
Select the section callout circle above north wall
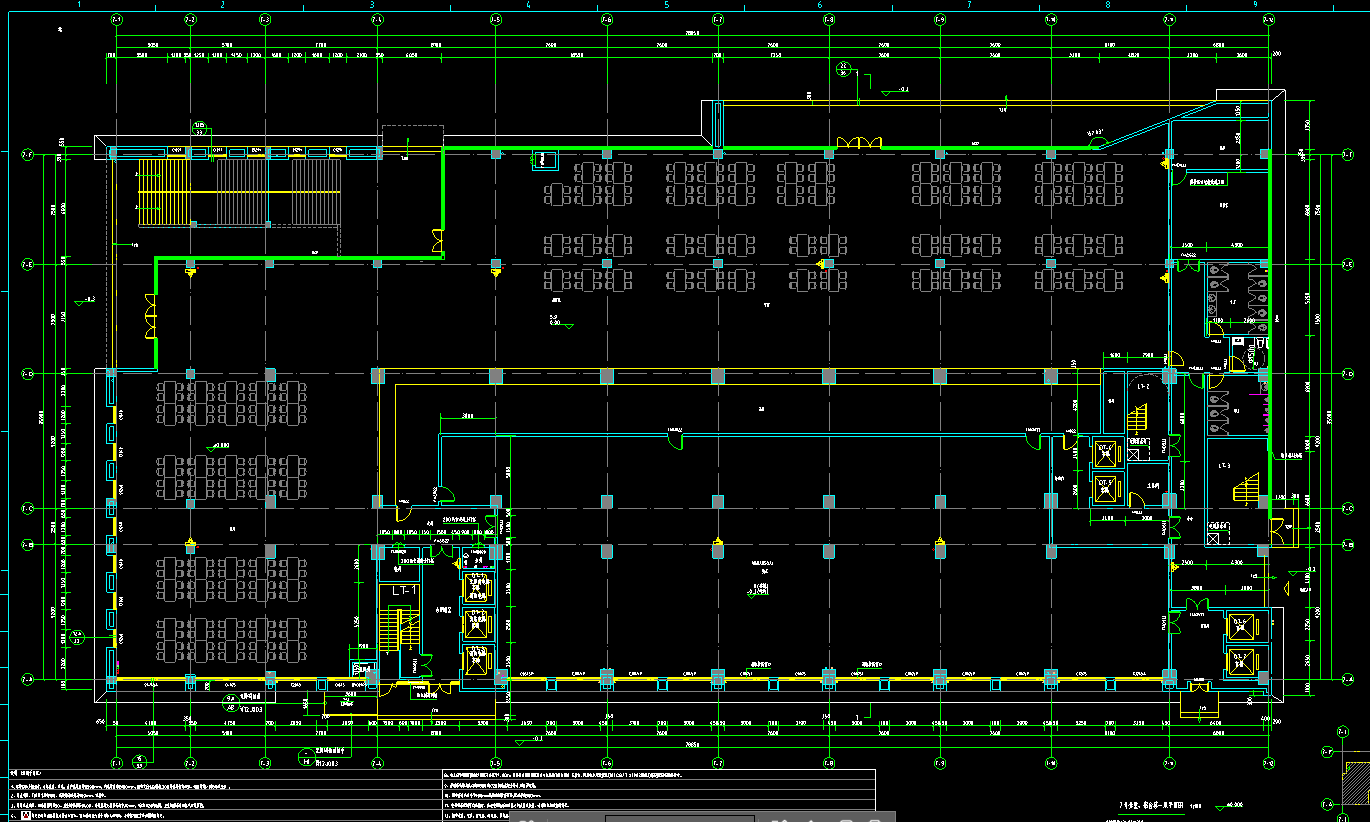coord(843,69)
